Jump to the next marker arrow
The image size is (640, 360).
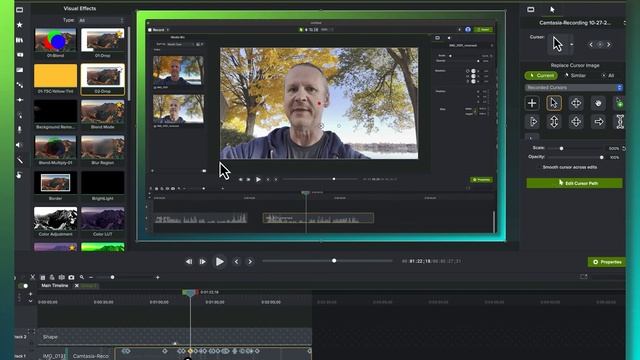click(250, 262)
